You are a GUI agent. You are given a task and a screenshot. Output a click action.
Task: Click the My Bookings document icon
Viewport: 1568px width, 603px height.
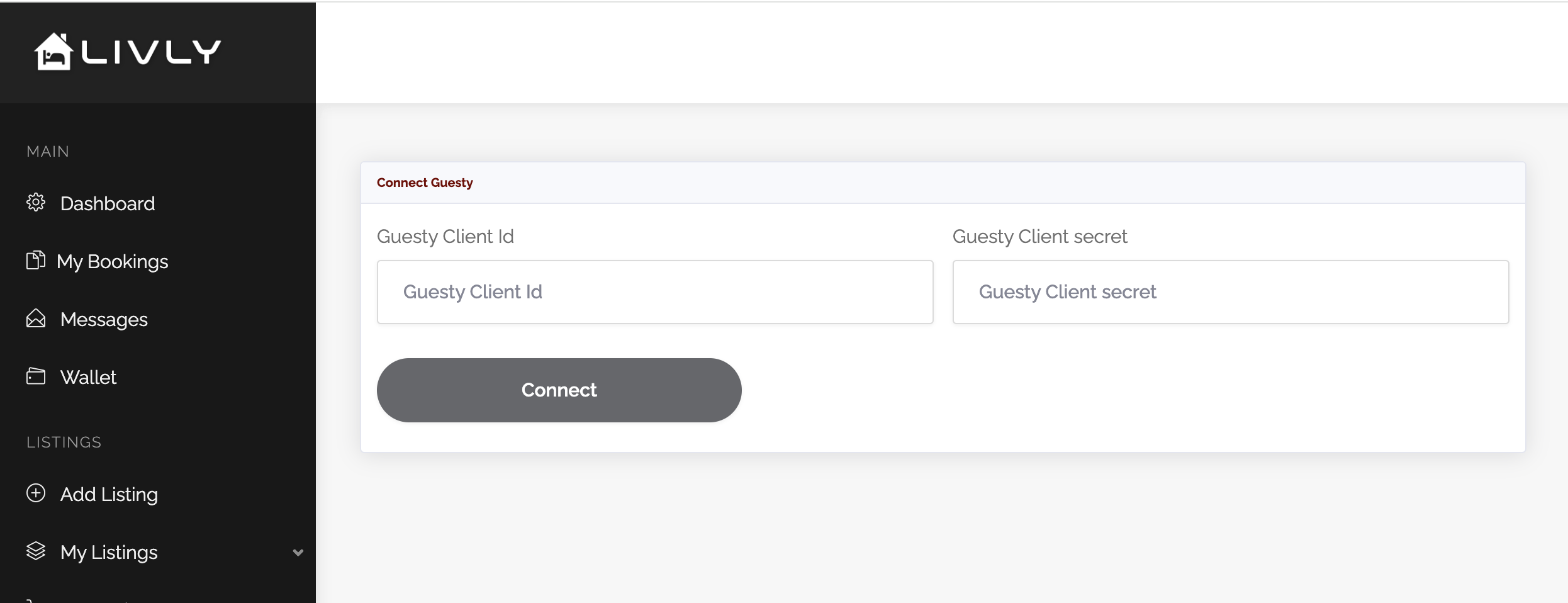tap(36, 260)
